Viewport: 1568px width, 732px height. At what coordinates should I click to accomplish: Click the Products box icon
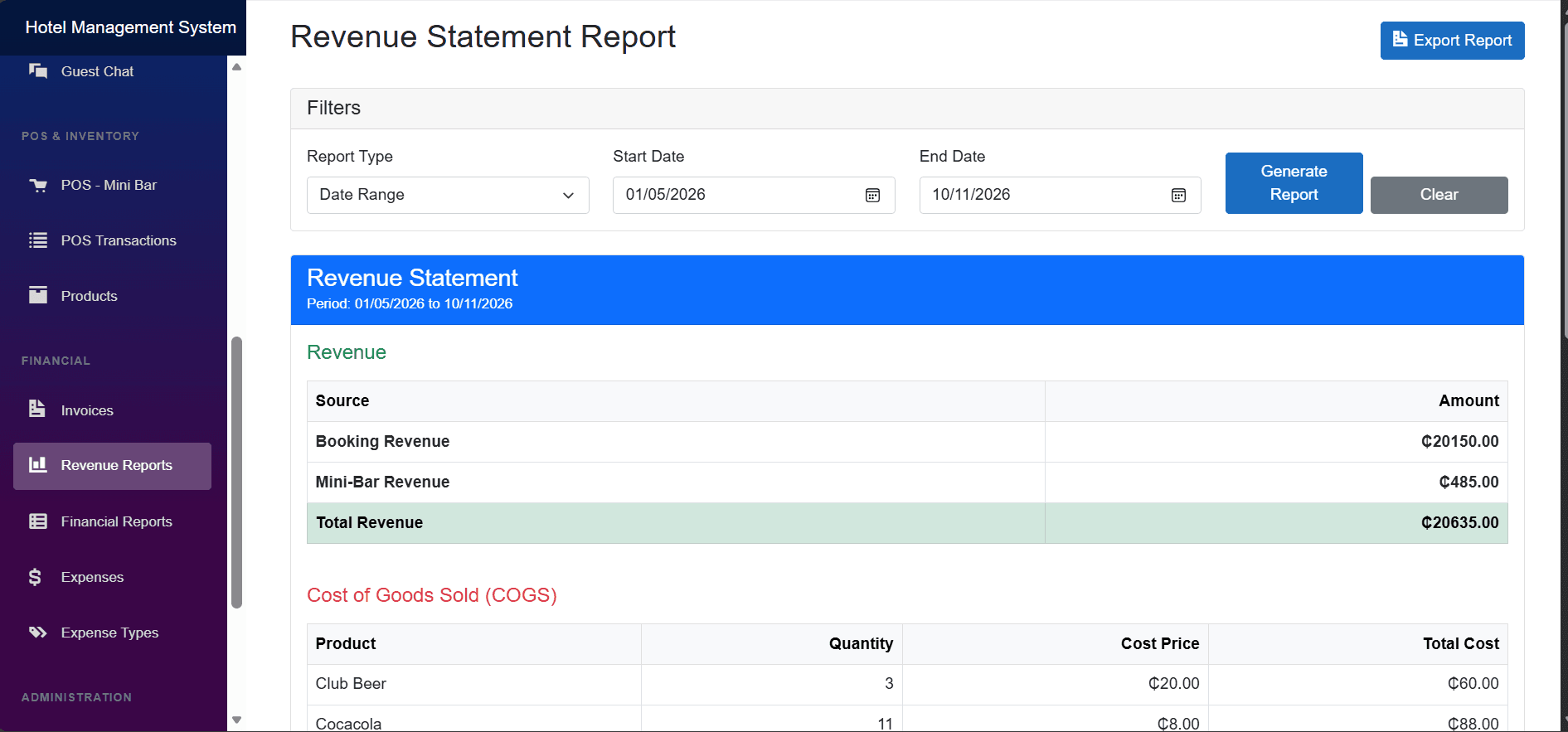(38, 296)
